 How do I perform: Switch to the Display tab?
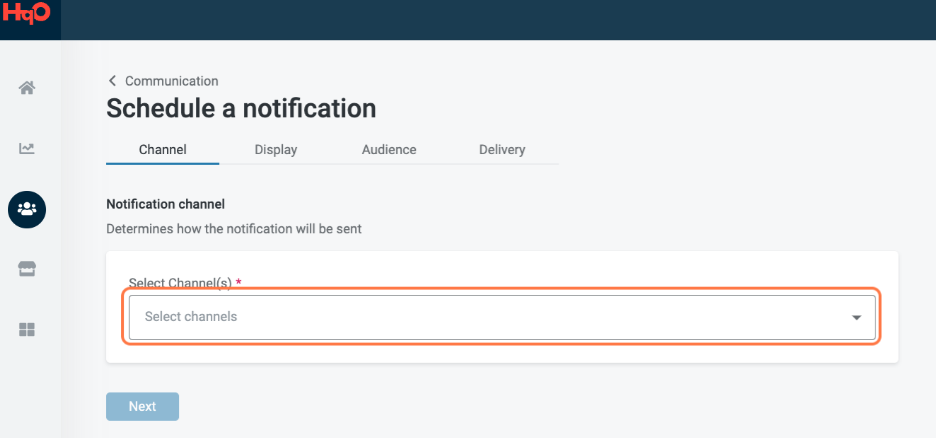(275, 150)
